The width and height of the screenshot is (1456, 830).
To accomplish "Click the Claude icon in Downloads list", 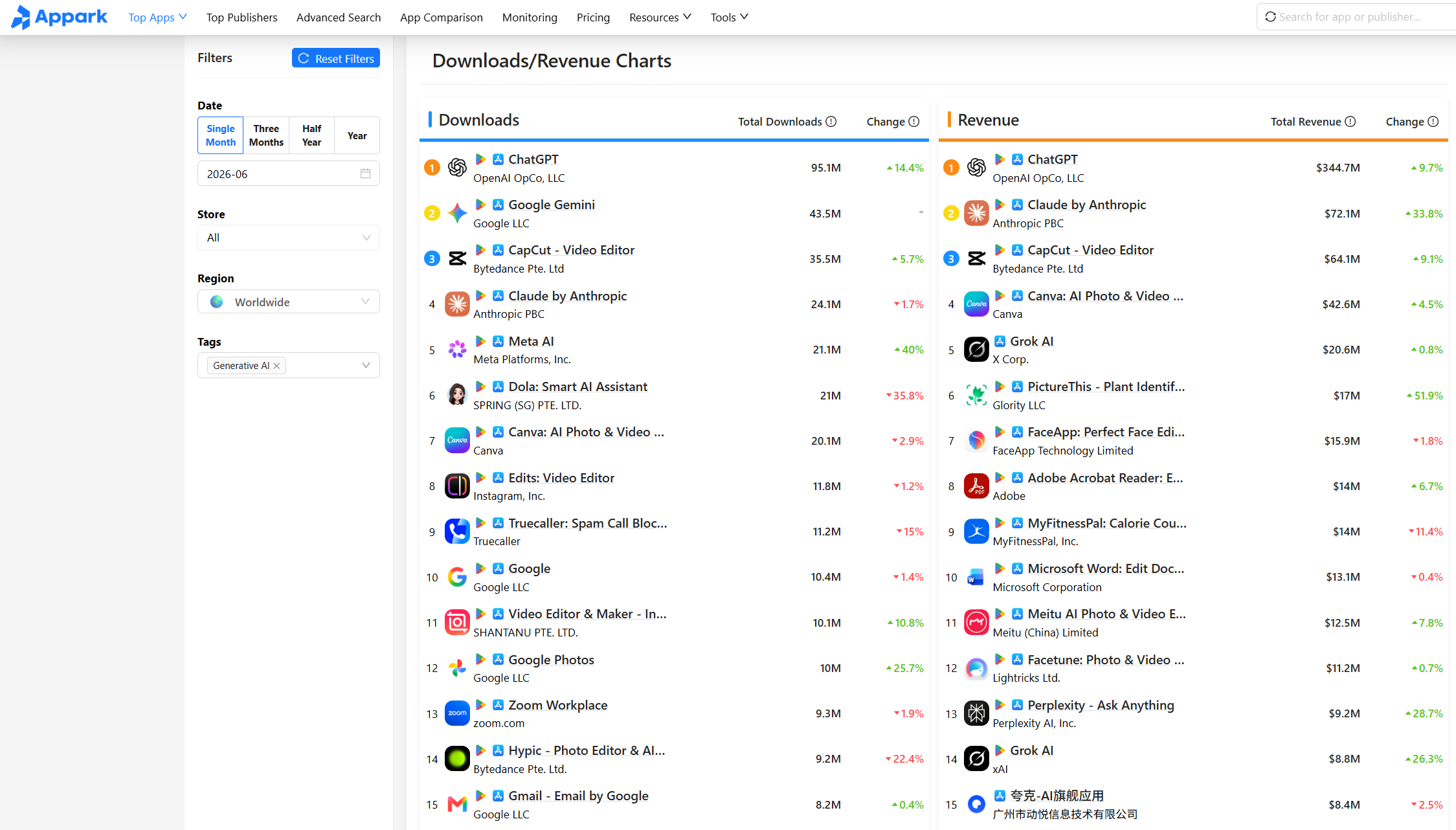I will click(457, 304).
